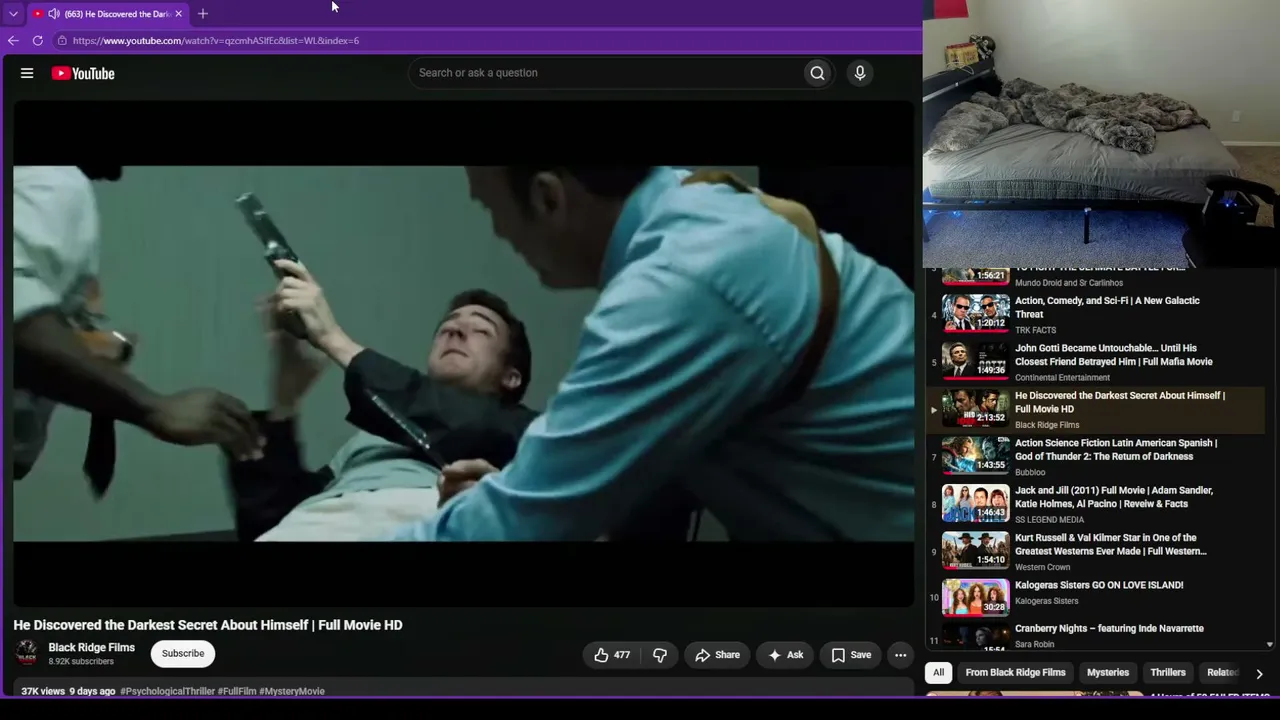Save the video to a playlist

(x=851, y=655)
